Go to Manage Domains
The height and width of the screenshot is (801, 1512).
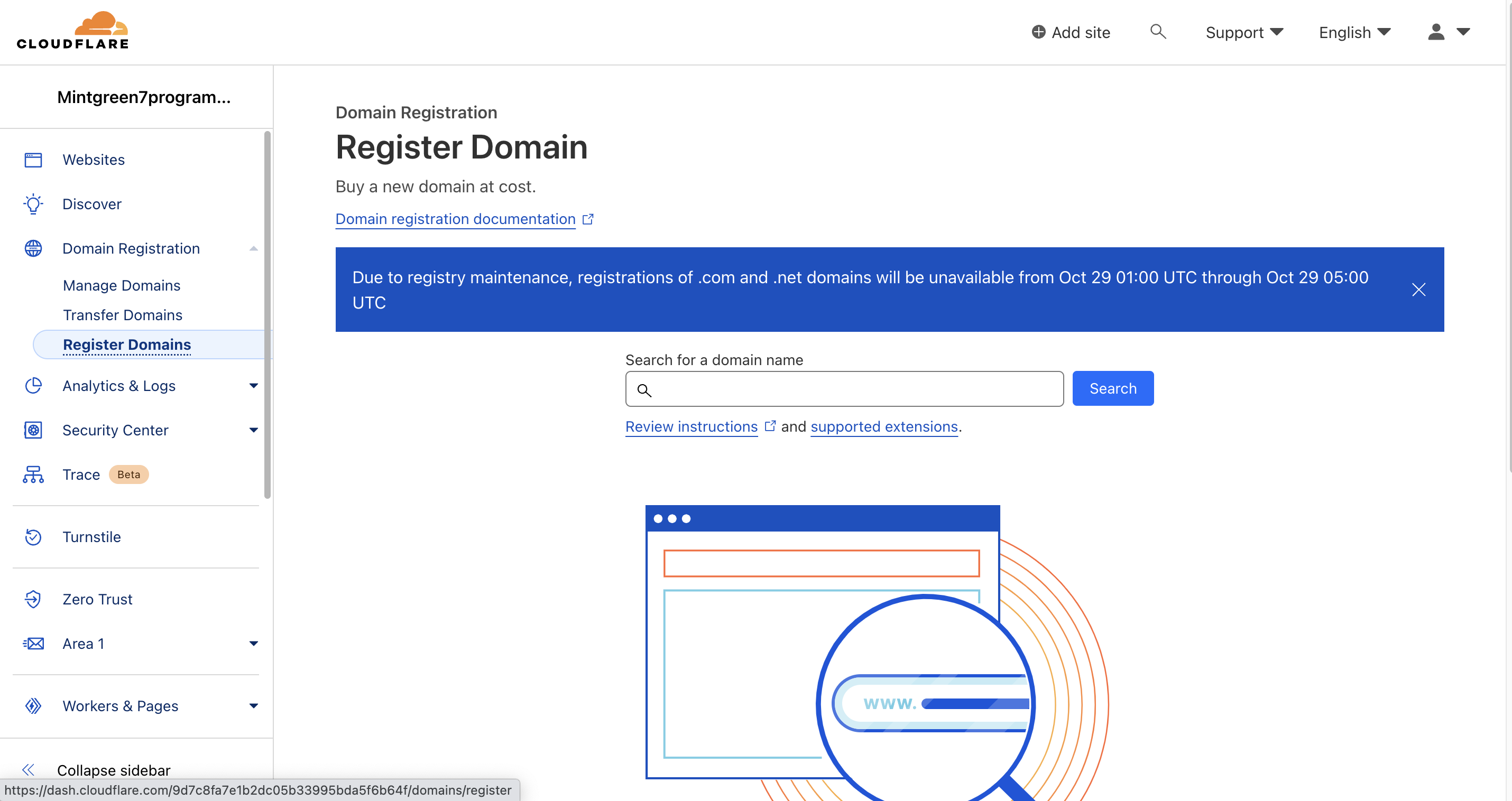pyautogui.click(x=122, y=285)
